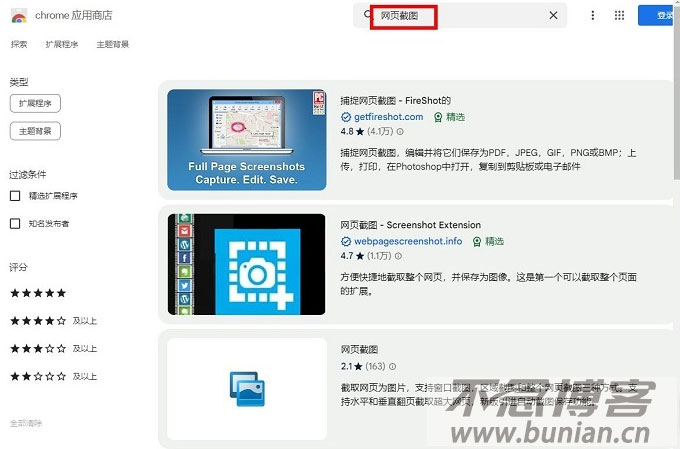Open the 主题背景 tab in top navigation
Image resolution: width=680 pixels, height=449 pixels.
(112, 45)
